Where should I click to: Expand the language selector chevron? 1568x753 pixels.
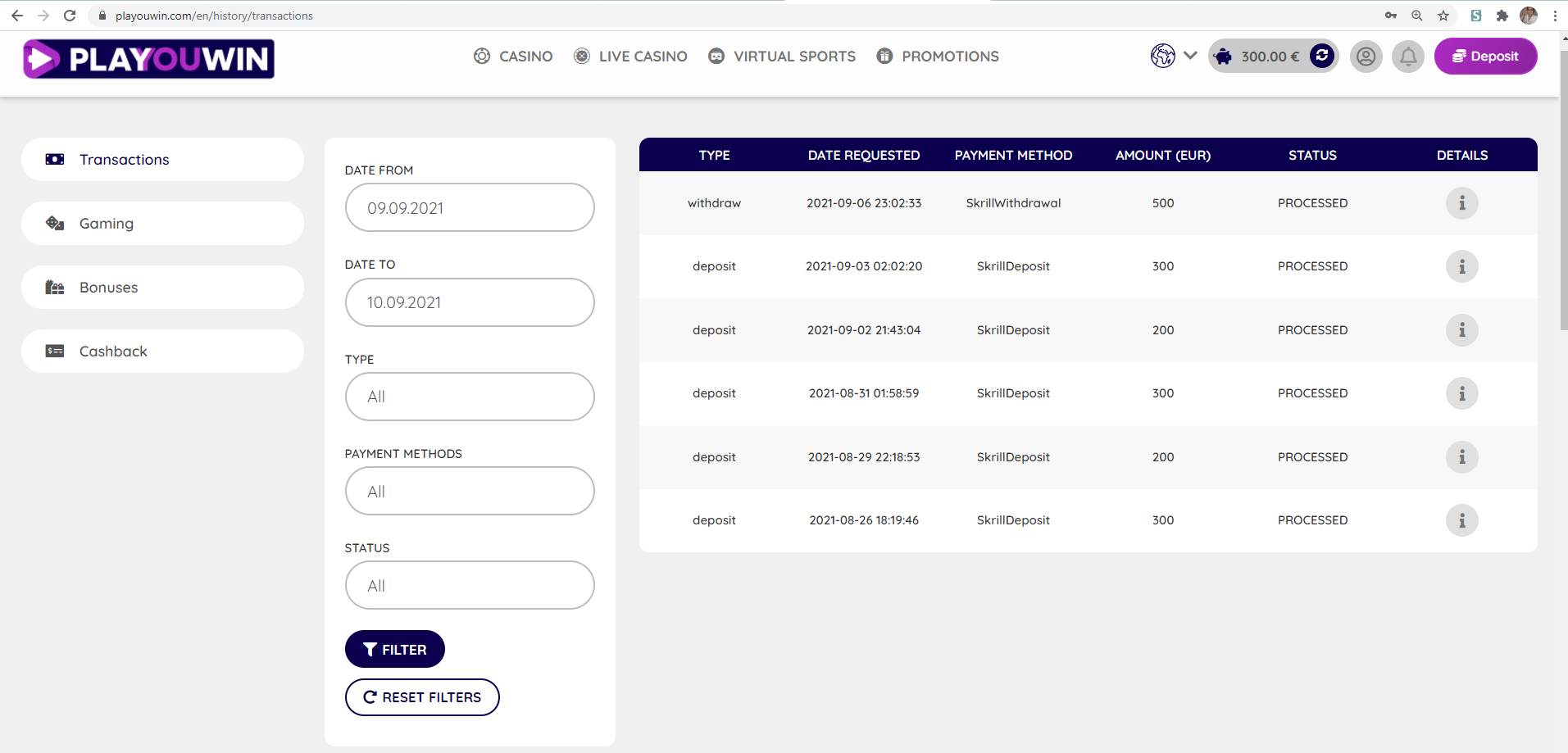[1190, 56]
